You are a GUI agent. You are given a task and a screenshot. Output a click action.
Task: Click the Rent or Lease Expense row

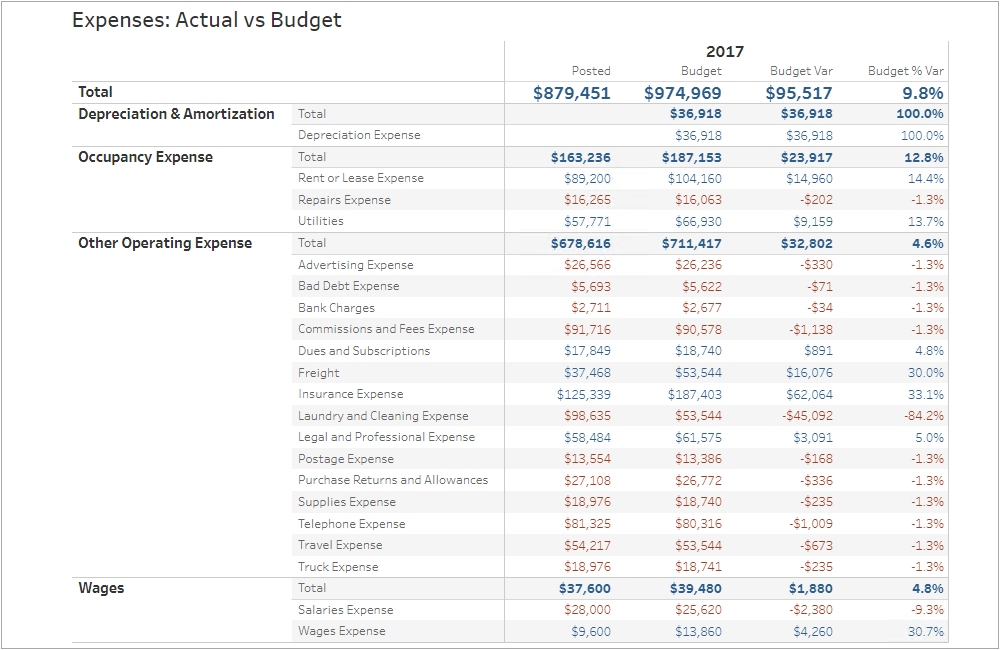point(620,179)
